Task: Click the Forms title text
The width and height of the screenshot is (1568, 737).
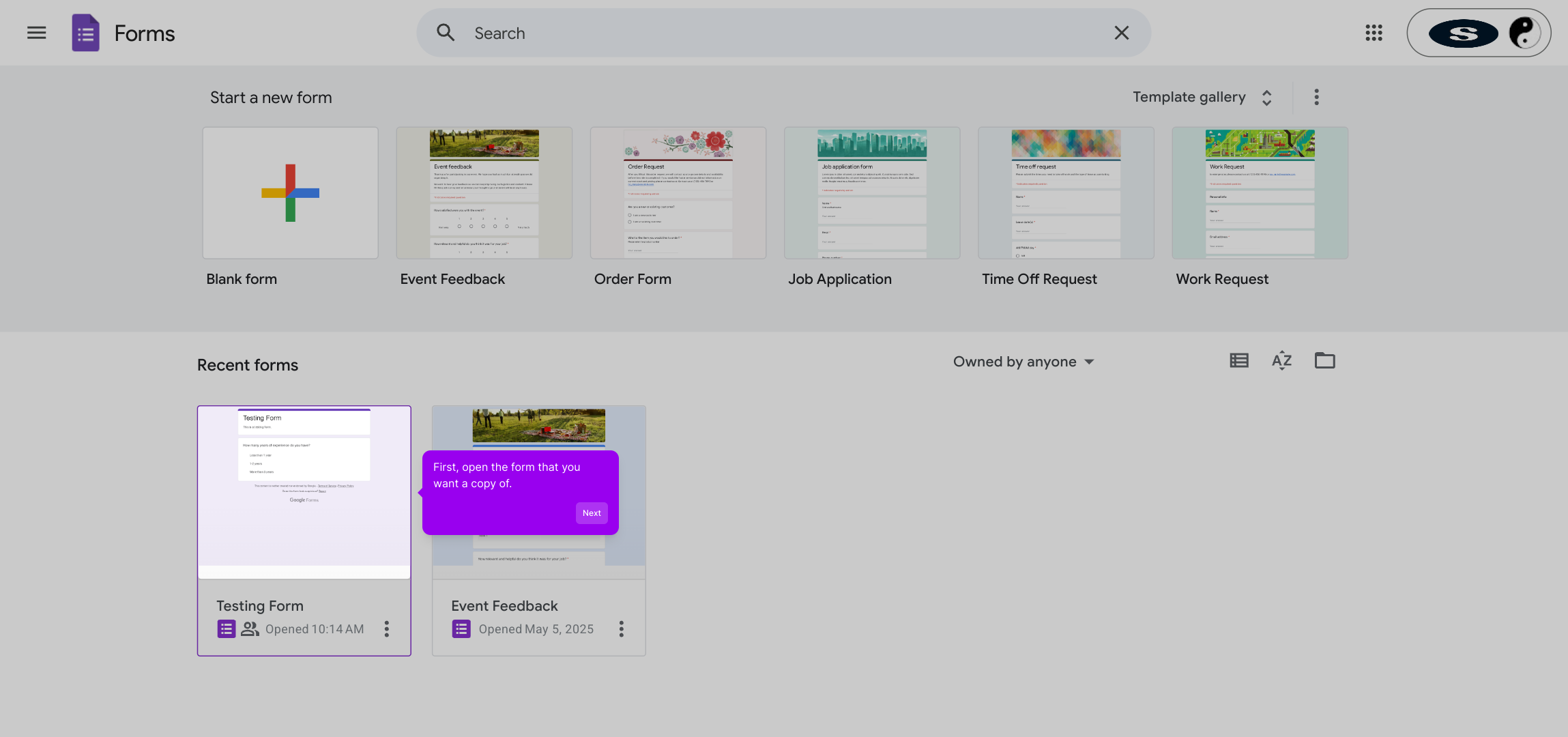Action: coord(145,33)
